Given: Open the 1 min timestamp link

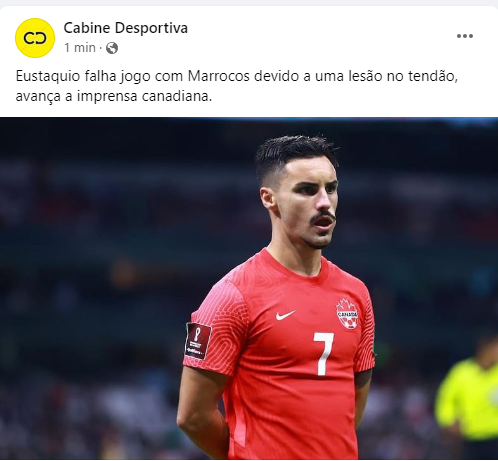Looking at the screenshot, I should pyautogui.click(x=80, y=48).
